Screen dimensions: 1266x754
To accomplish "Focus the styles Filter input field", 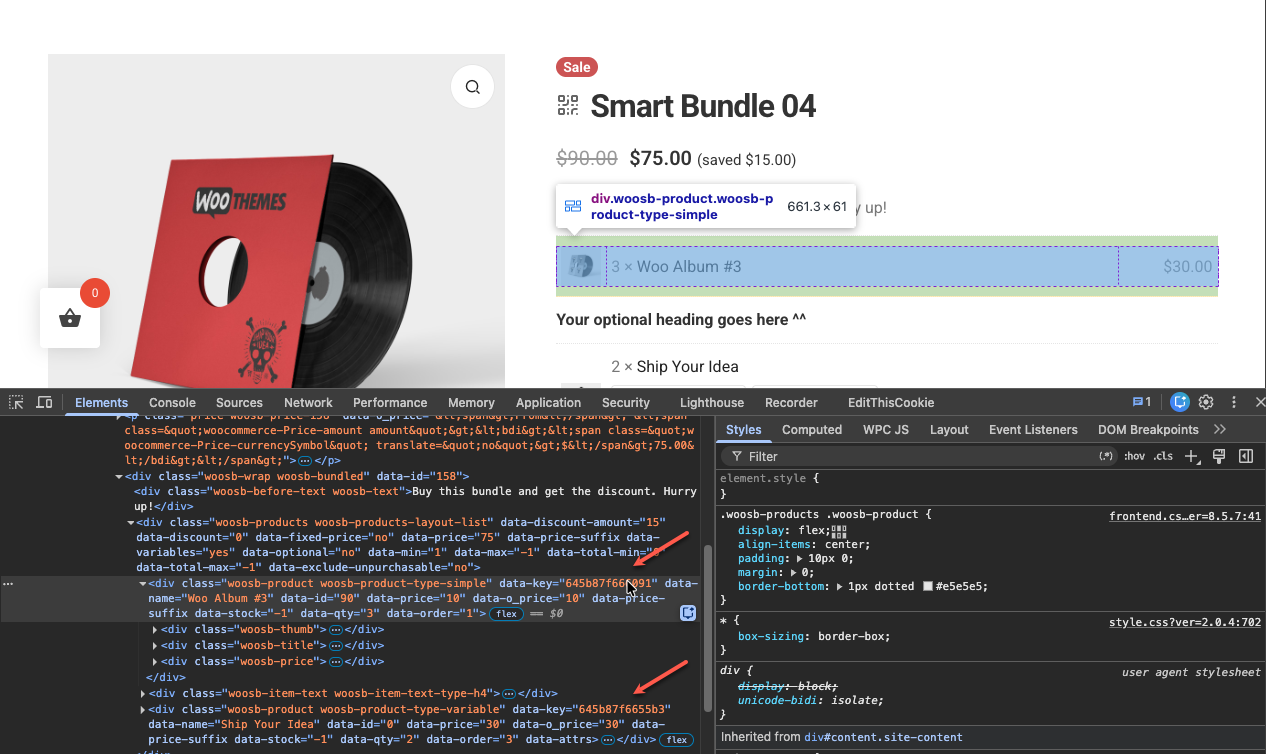I will 920,456.
